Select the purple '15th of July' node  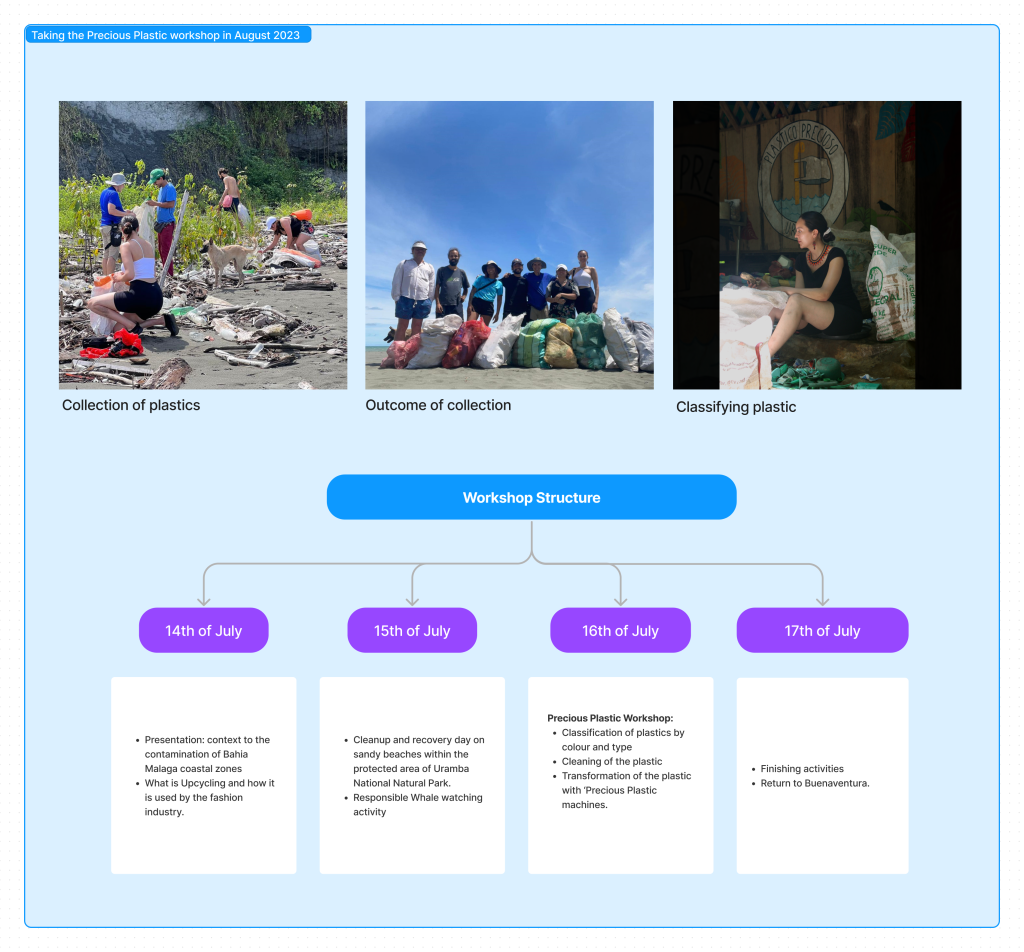coord(412,631)
